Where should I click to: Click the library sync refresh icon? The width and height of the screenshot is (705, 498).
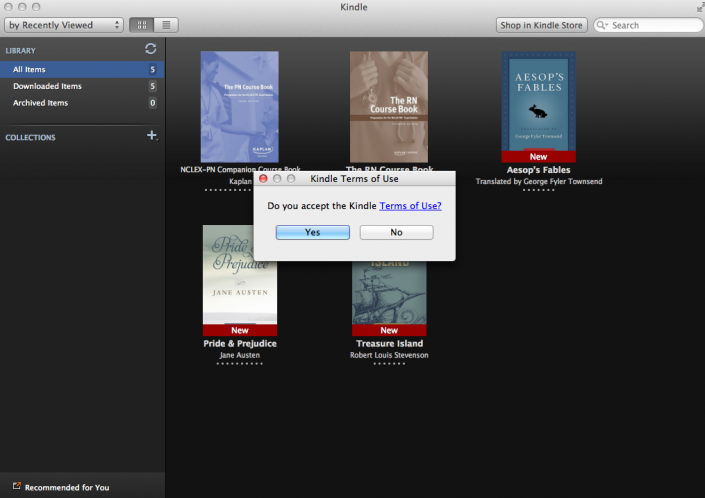pos(150,48)
